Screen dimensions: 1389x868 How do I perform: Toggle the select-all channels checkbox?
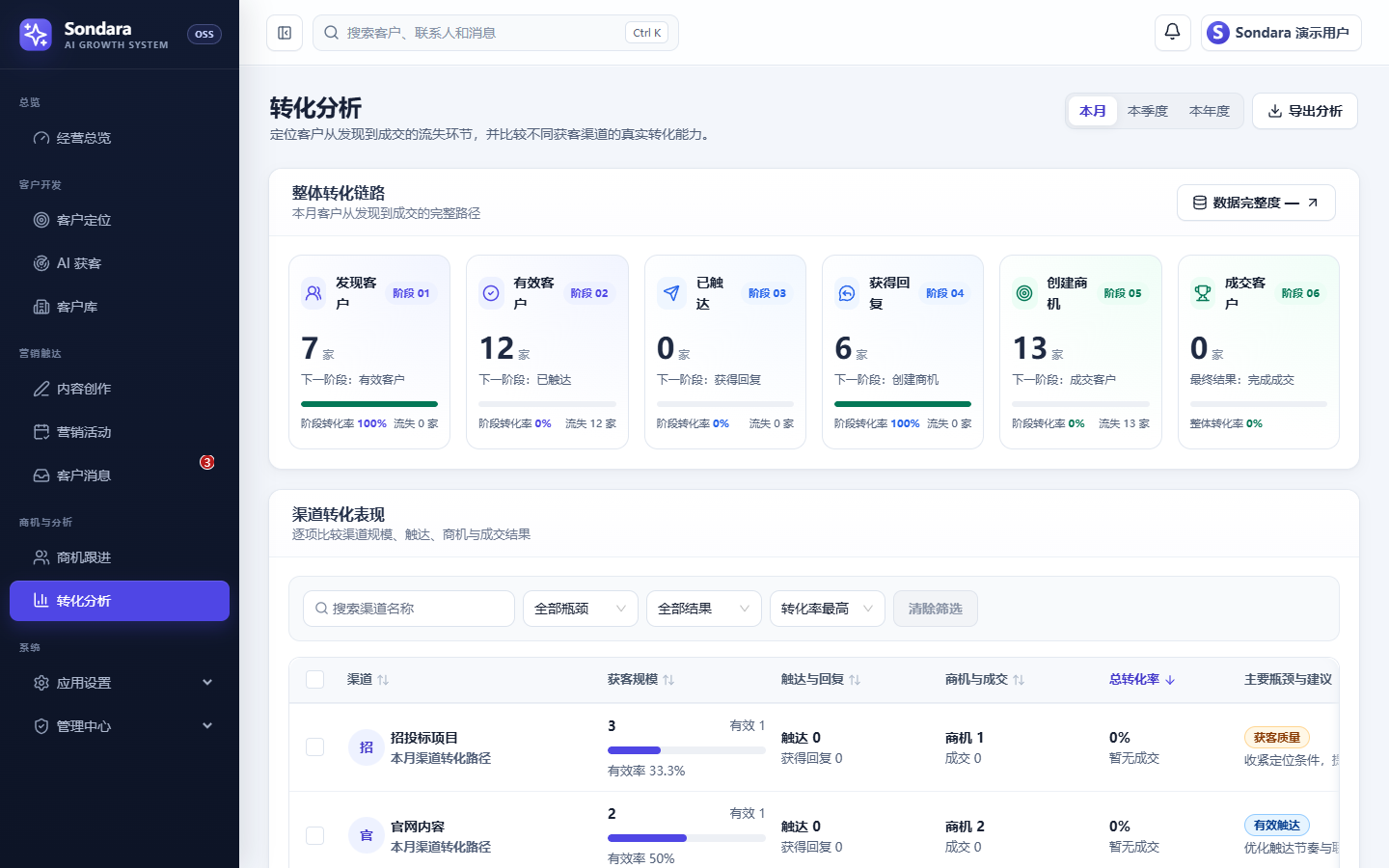(x=314, y=679)
